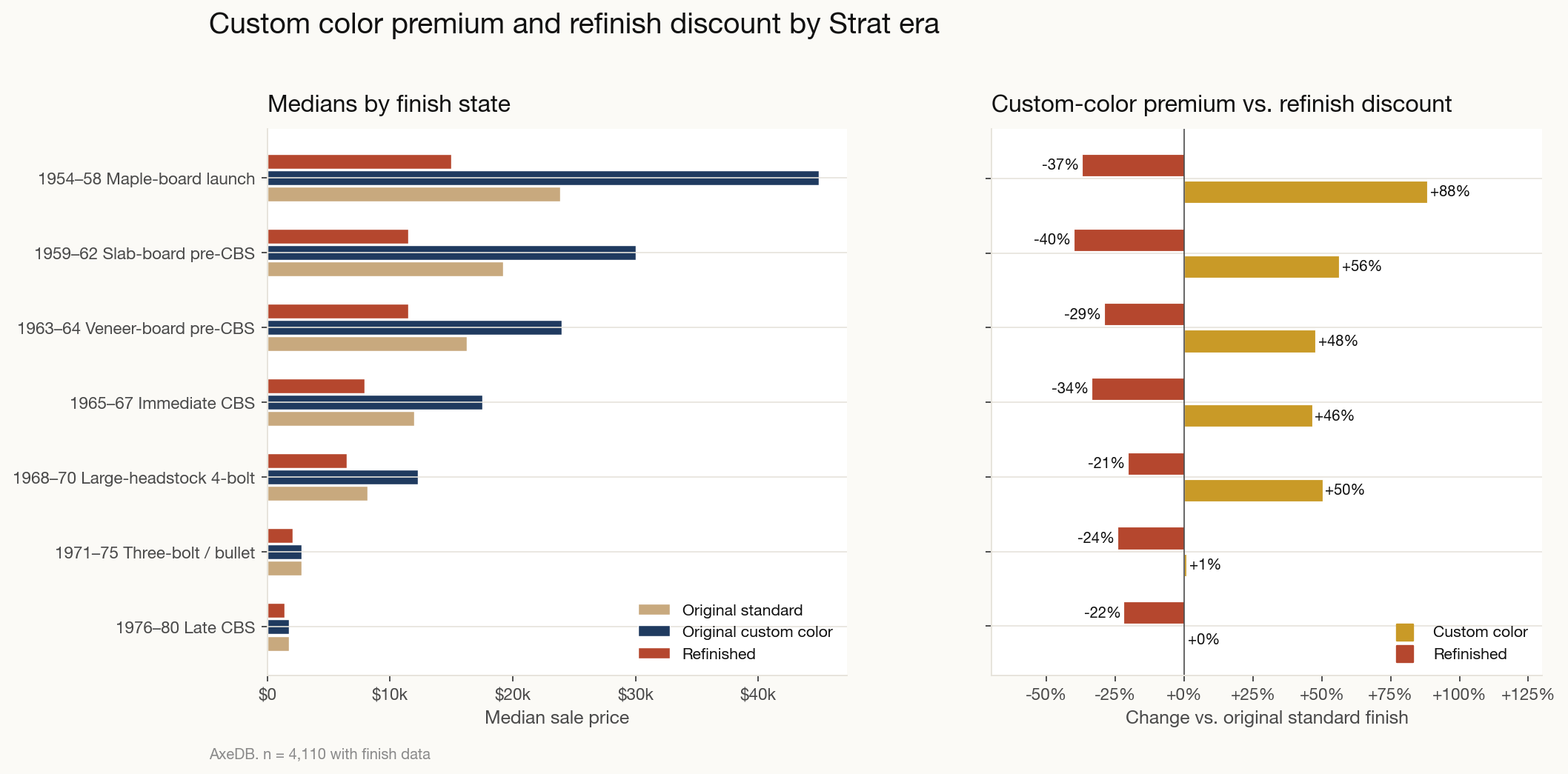Select the 1968–70 Large-headstock 4-bolt label
Screen dimensions: 1568x774
pos(134,478)
